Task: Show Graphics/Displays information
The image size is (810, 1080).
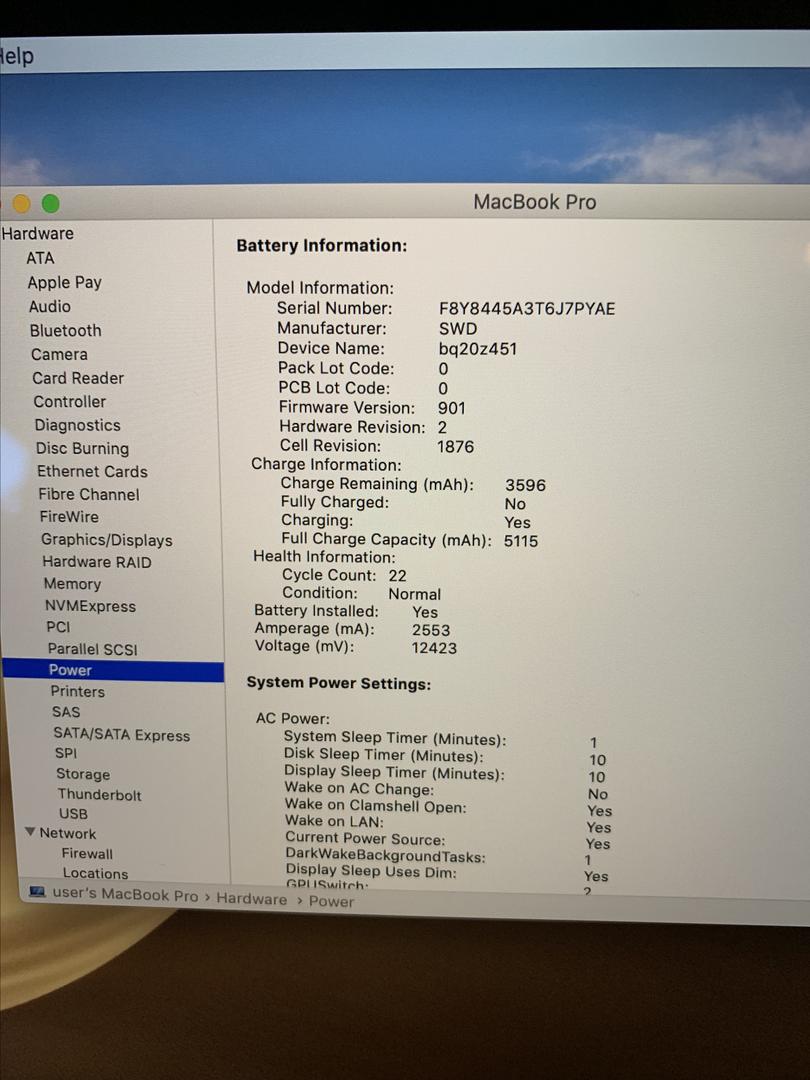Action: [107, 540]
